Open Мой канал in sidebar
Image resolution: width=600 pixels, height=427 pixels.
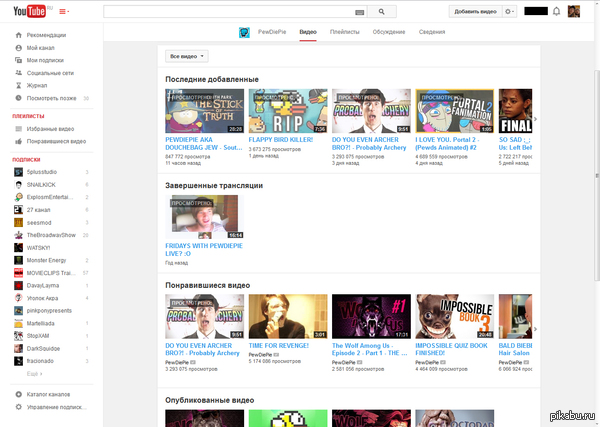point(40,48)
